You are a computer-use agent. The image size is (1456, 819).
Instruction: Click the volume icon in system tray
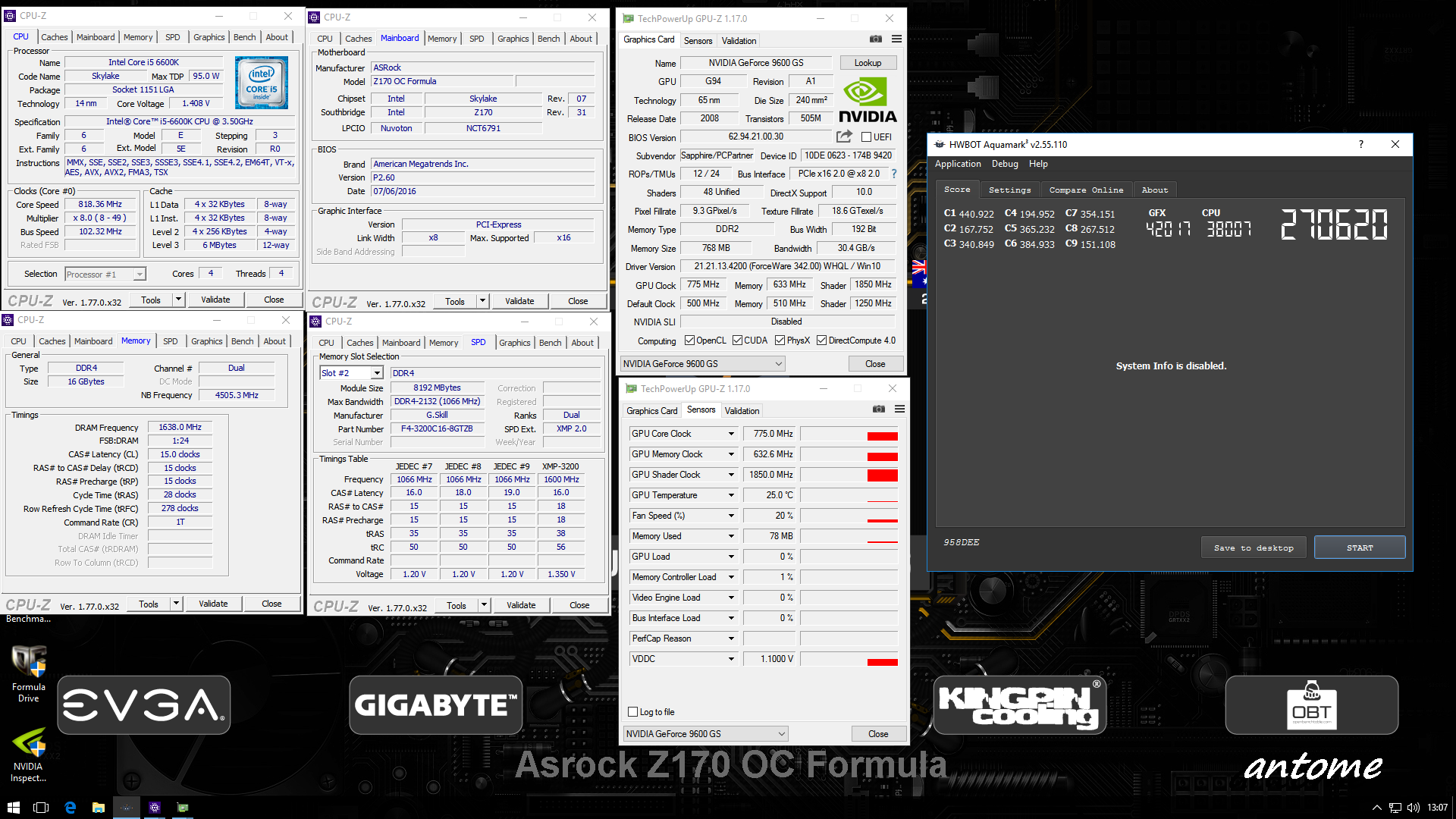tap(1414, 808)
